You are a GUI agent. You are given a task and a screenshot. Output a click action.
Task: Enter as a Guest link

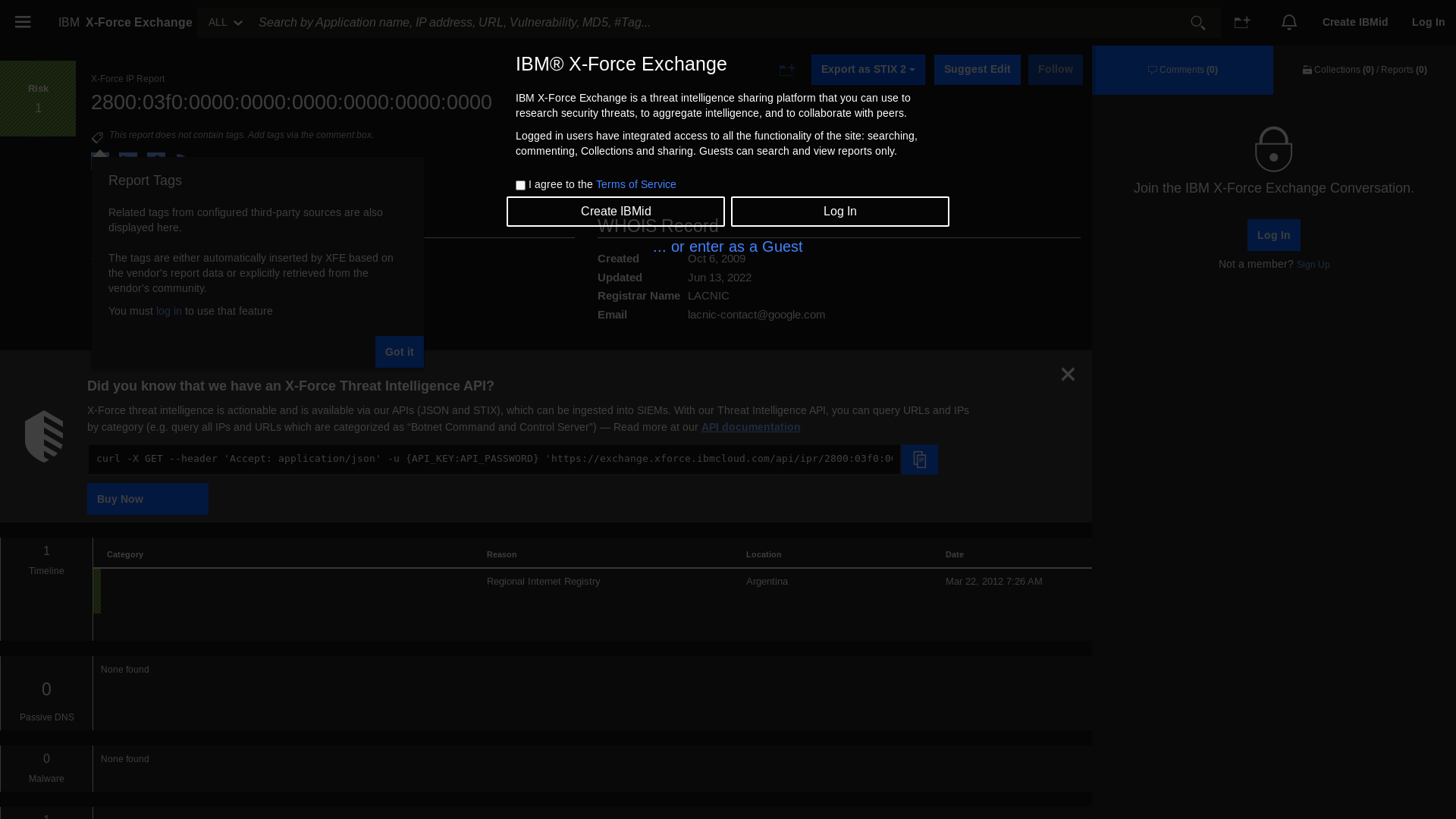[x=727, y=246]
